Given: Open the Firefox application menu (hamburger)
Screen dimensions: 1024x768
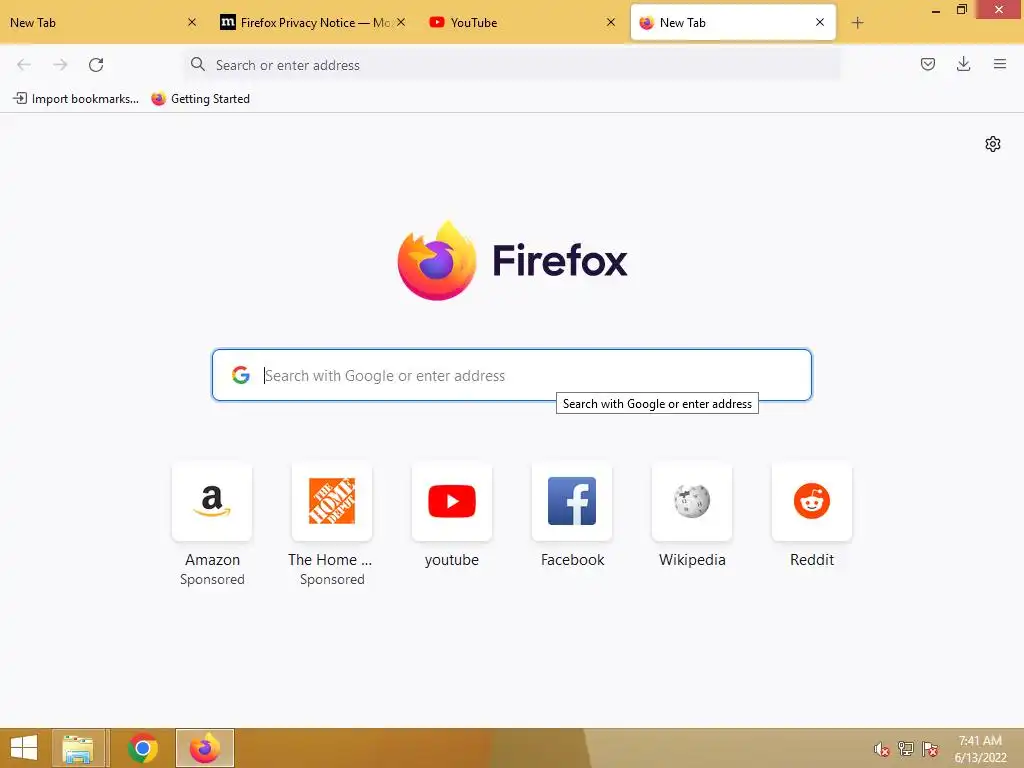Looking at the screenshot, I should (999, 64).
